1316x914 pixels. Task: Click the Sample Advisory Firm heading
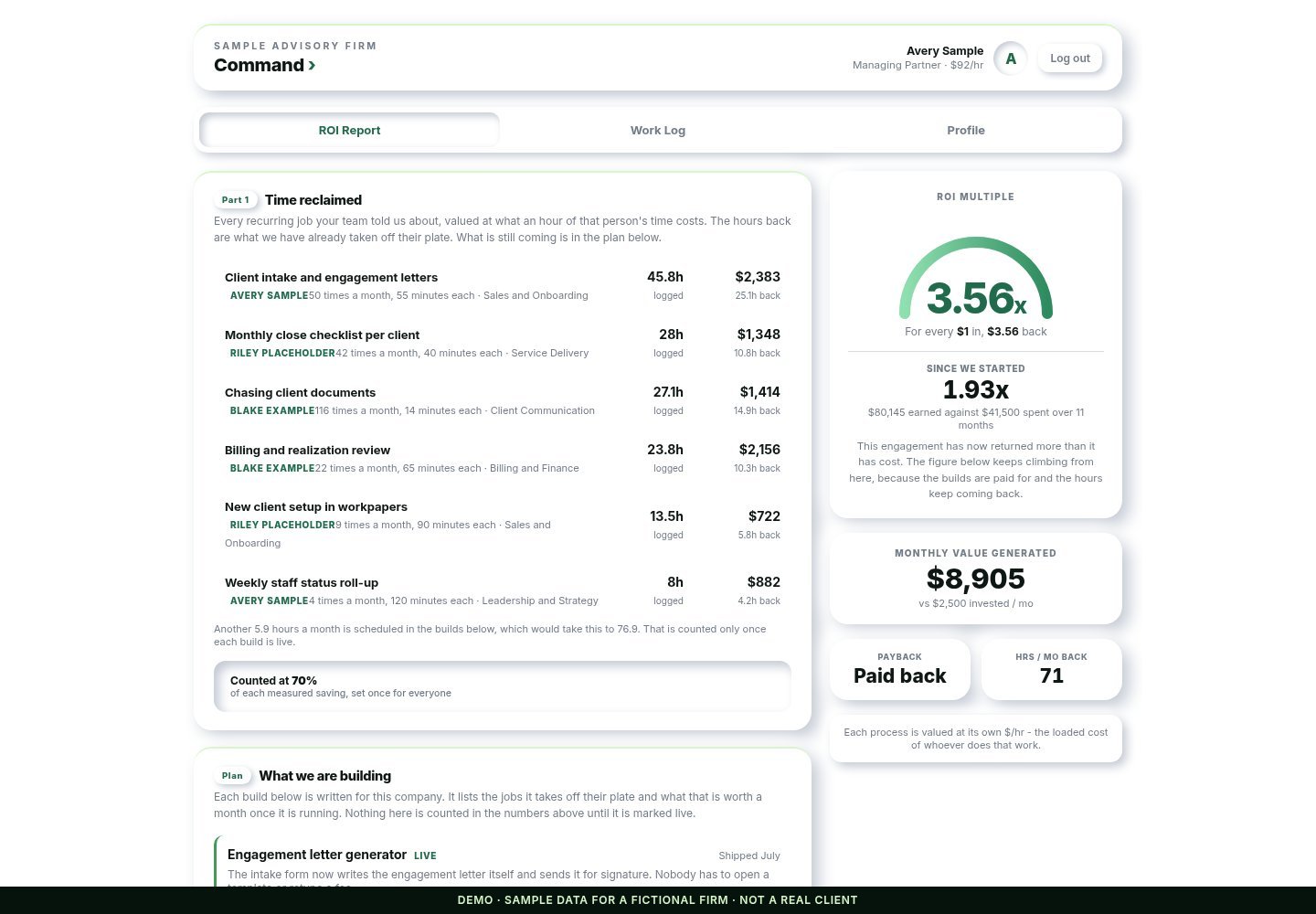[x=295, y=46]
